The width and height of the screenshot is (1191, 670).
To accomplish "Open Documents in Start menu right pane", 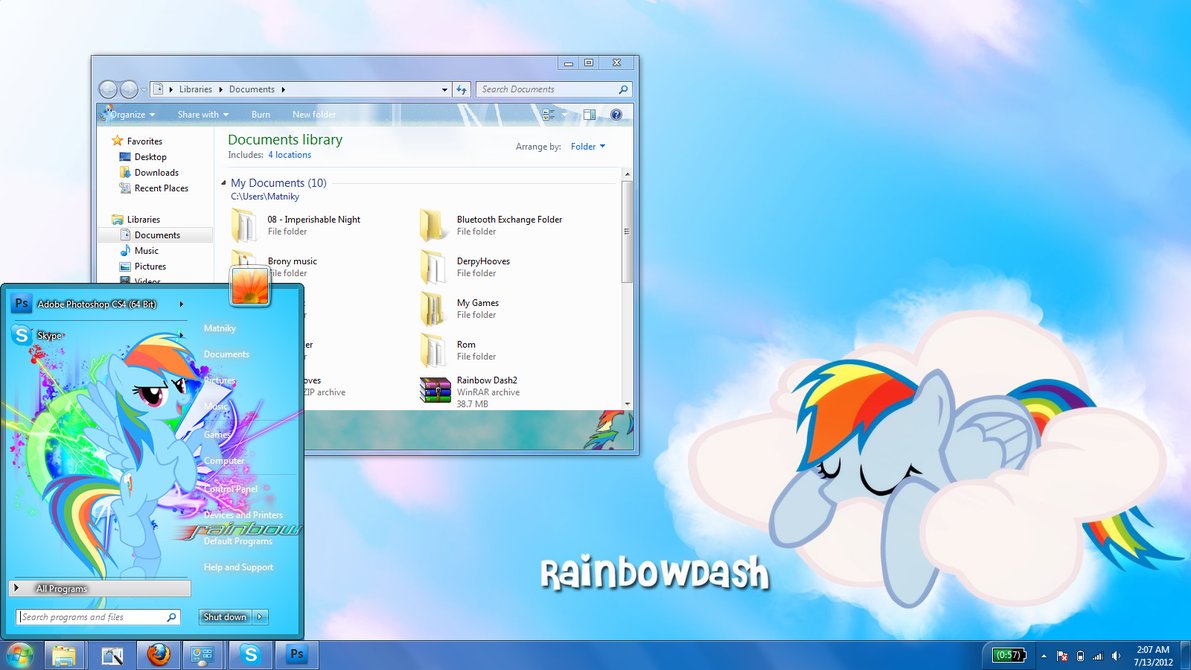I will [226, 354].
